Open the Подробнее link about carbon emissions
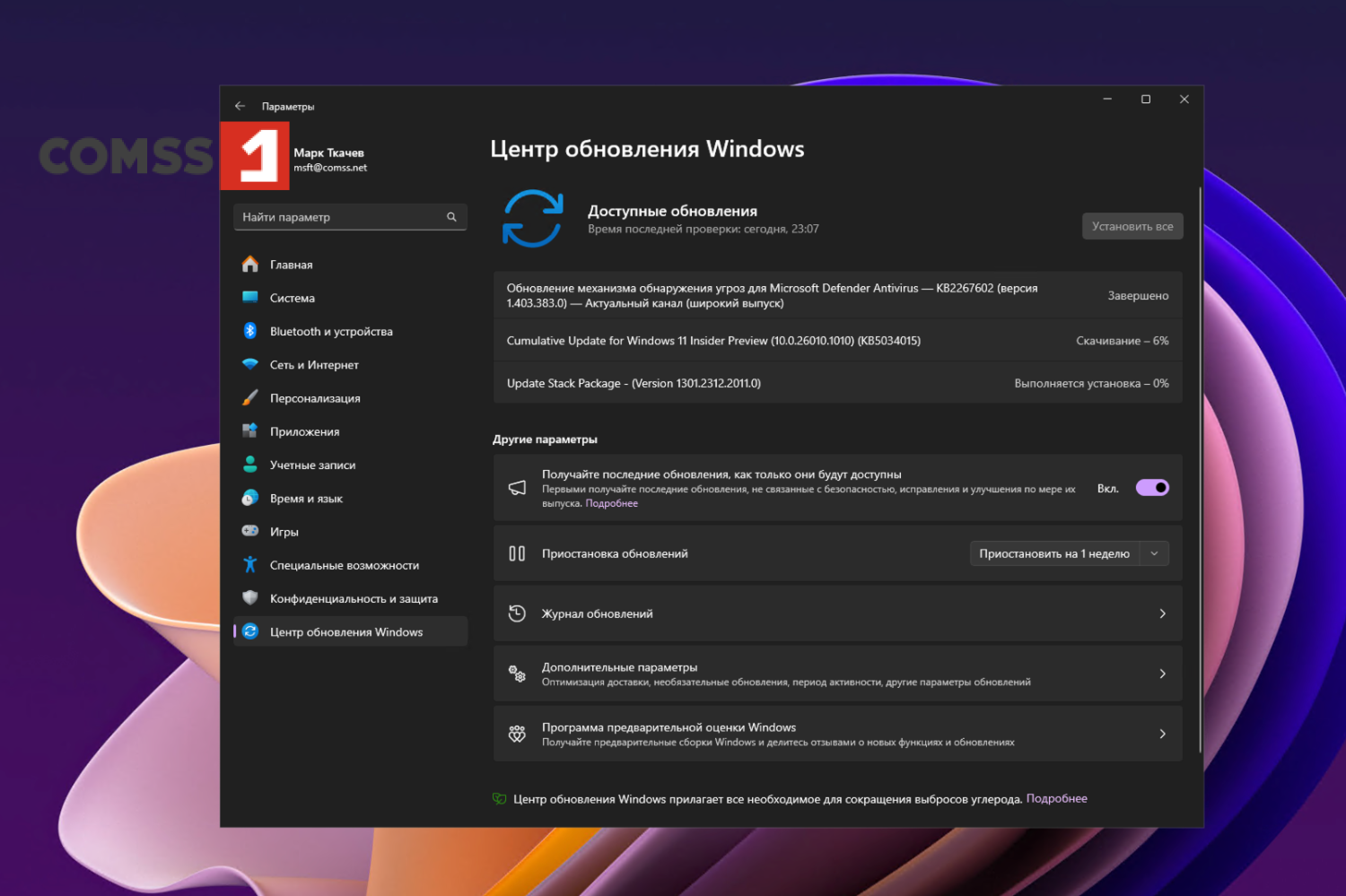Viewport: 1346px width, 896px height. click(1056, 798)
